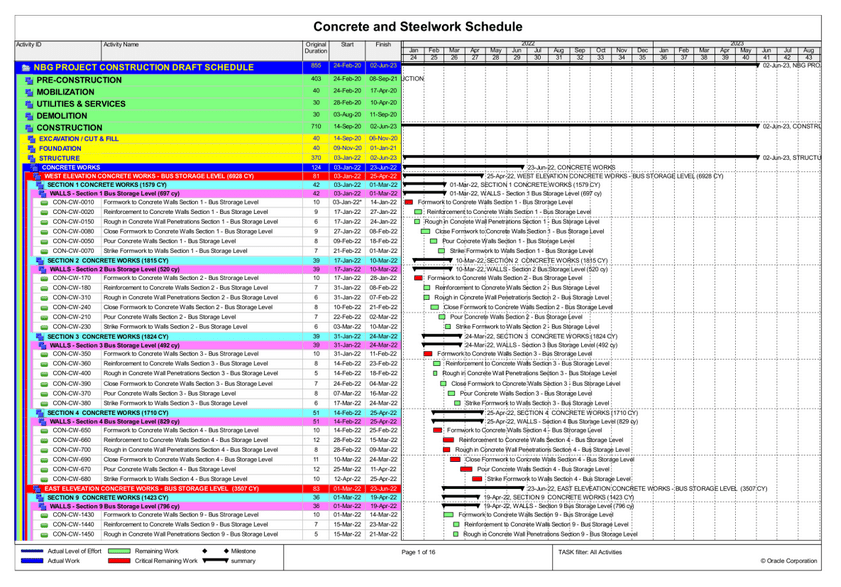Screen dimensions: 841x587
Task: Click the WBS icon beside STRUCTURE
Action: tap(32, 158)
